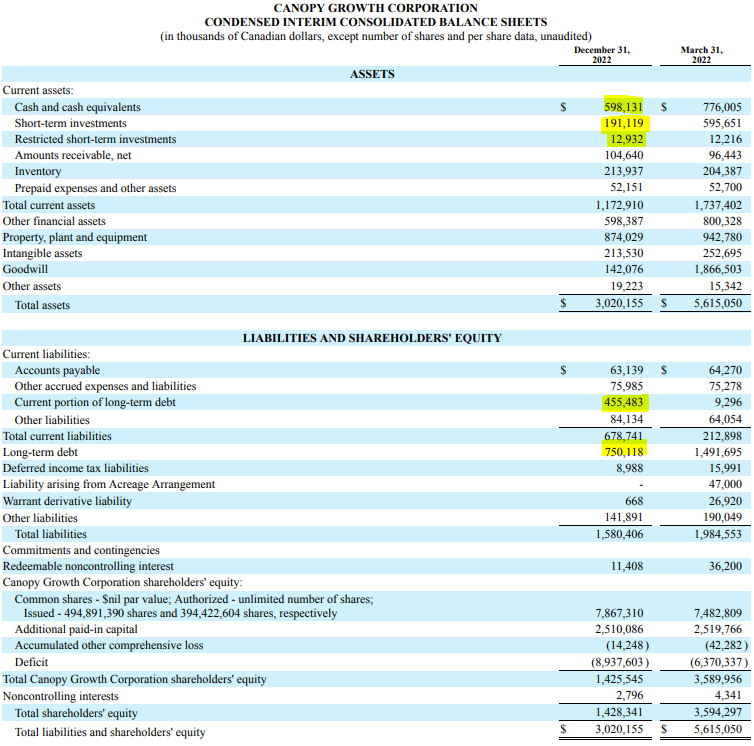Select Redeemable noncontrolling interest value 11,408
The height and width of the screenshot is (746, 754).
(627, 566)
